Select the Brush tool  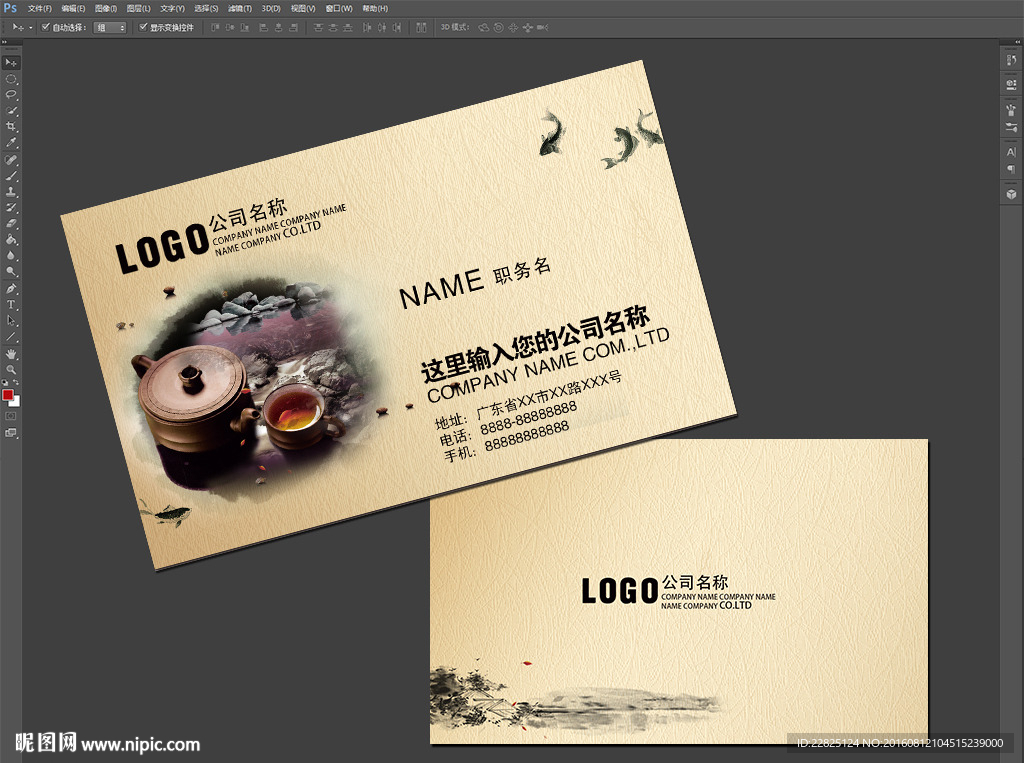point(11,176)
